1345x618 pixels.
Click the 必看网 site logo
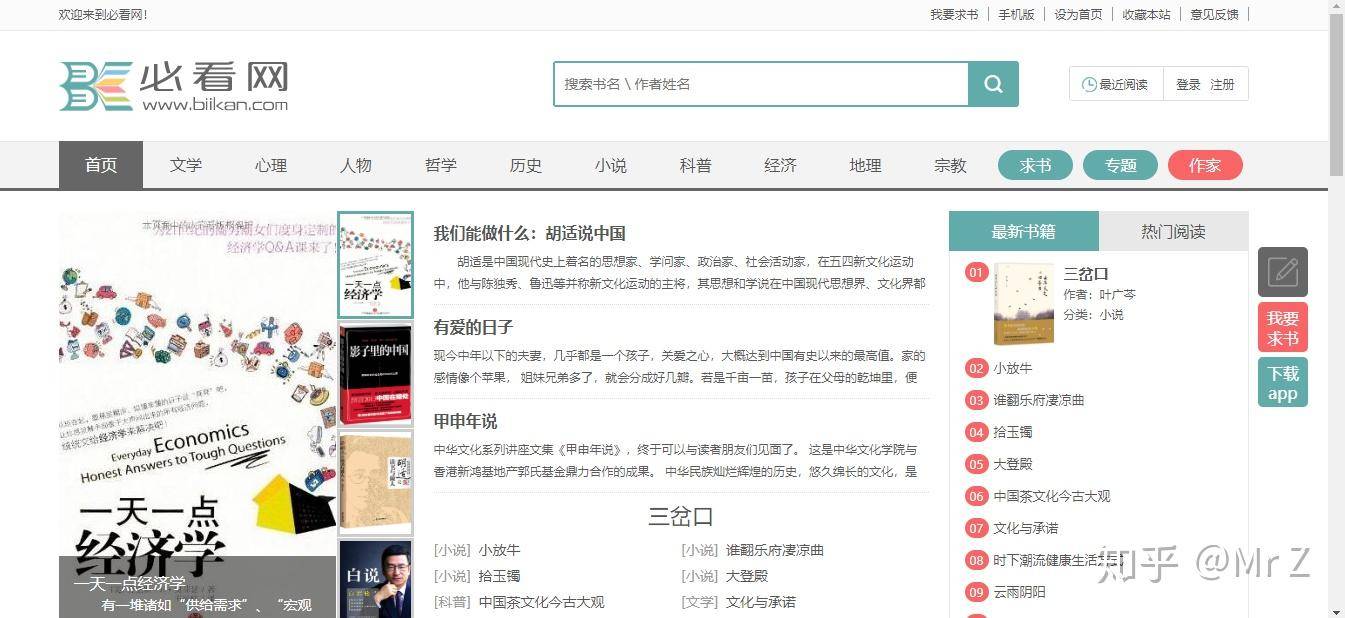pos(174,85)
